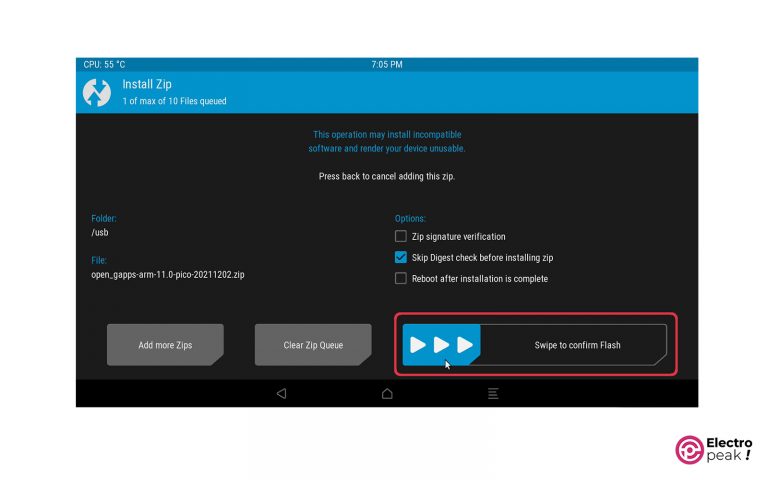
Task: Click the '1 of max of 10 Files queued' text
Action: [x=174, y=101]
